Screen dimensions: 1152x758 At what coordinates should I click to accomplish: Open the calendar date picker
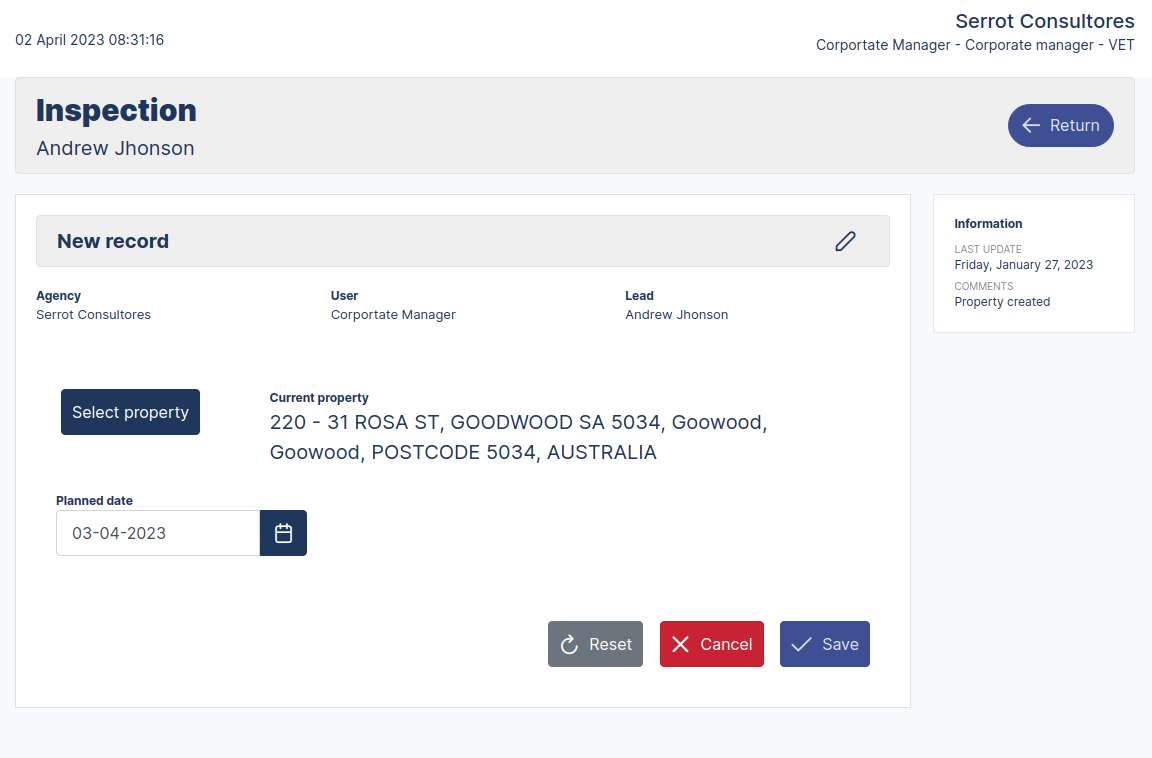click(283, 533)
